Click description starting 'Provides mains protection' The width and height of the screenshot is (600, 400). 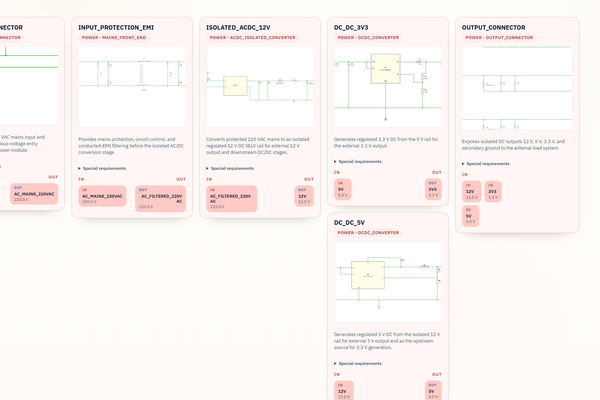pos(131,146)
